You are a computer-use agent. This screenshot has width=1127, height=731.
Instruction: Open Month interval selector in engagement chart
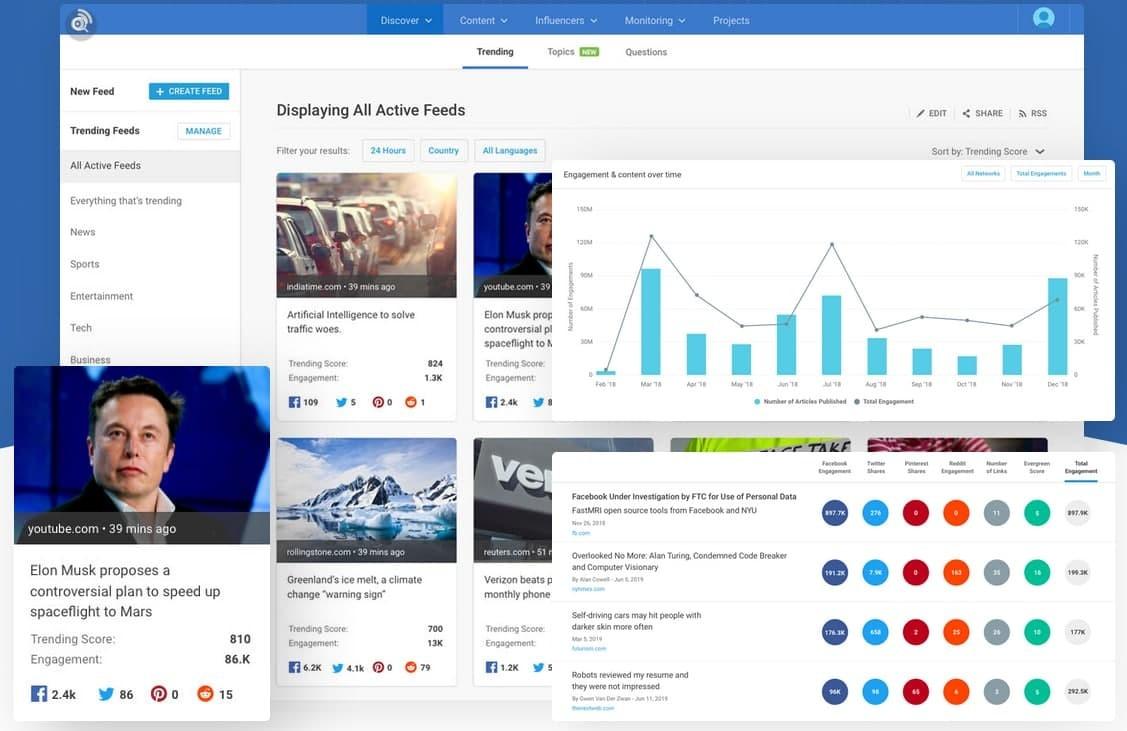tap(1091, 174)
